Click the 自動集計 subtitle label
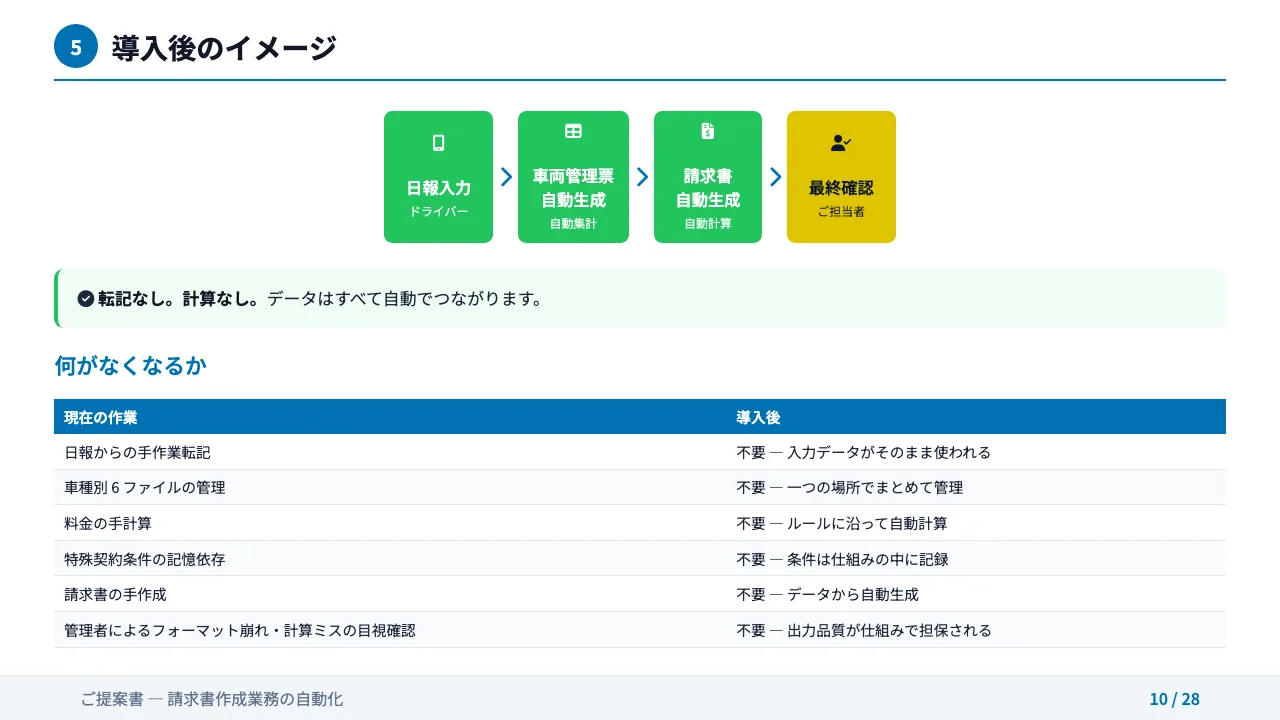The height and width of the screenshot is (720, 1280). [573, 224]
